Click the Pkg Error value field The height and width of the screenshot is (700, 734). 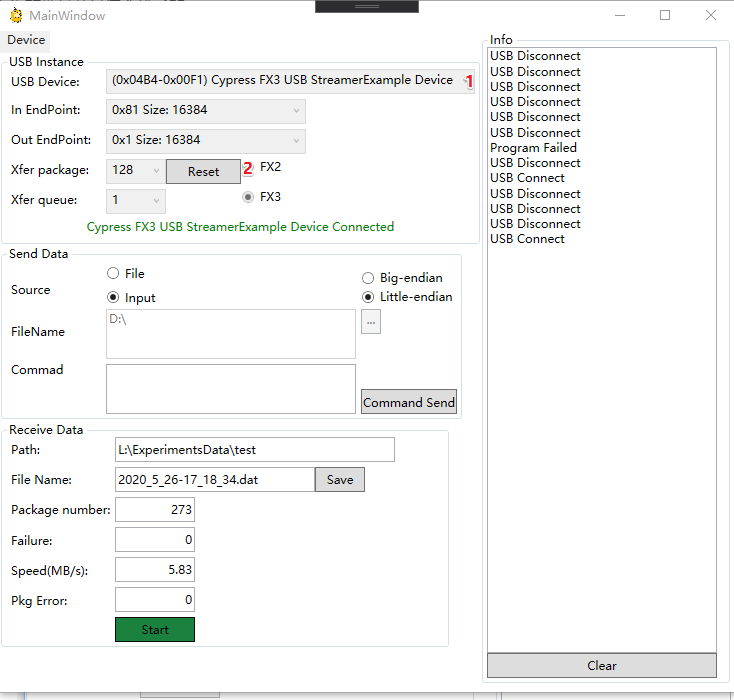pyautogui.click(x=155, y=599)
